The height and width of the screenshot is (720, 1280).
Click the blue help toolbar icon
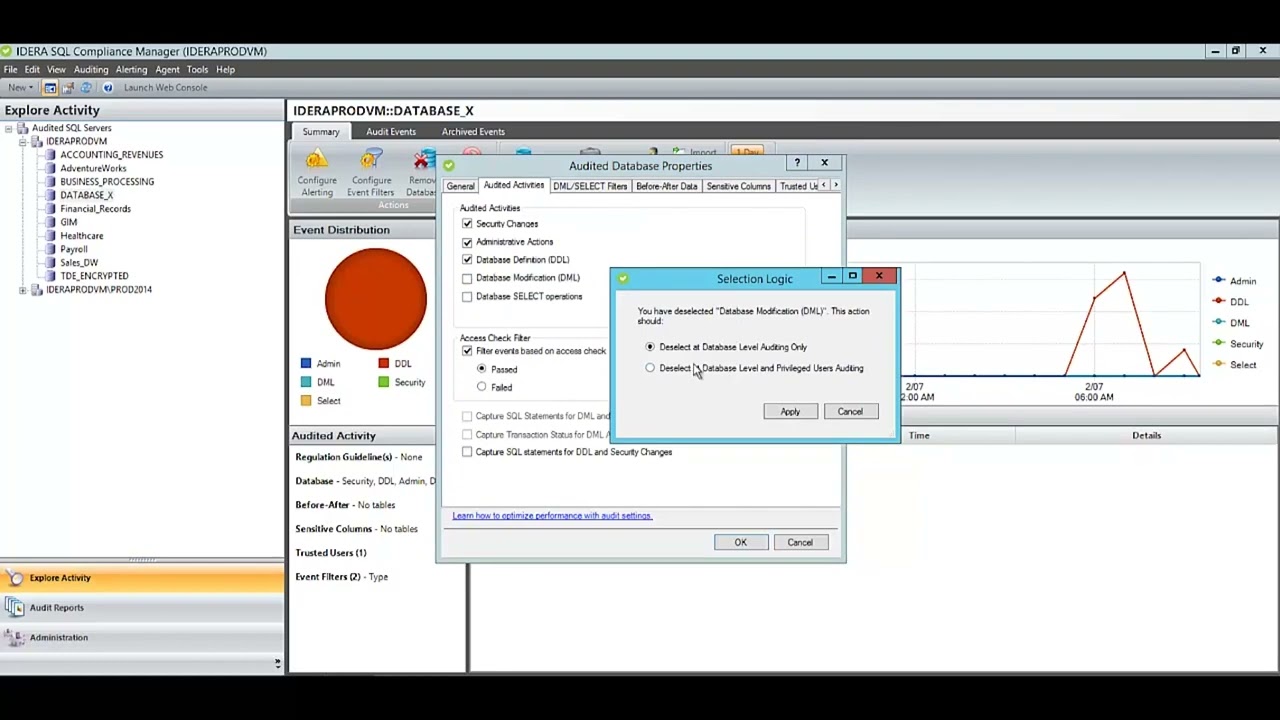pos(108,88)
